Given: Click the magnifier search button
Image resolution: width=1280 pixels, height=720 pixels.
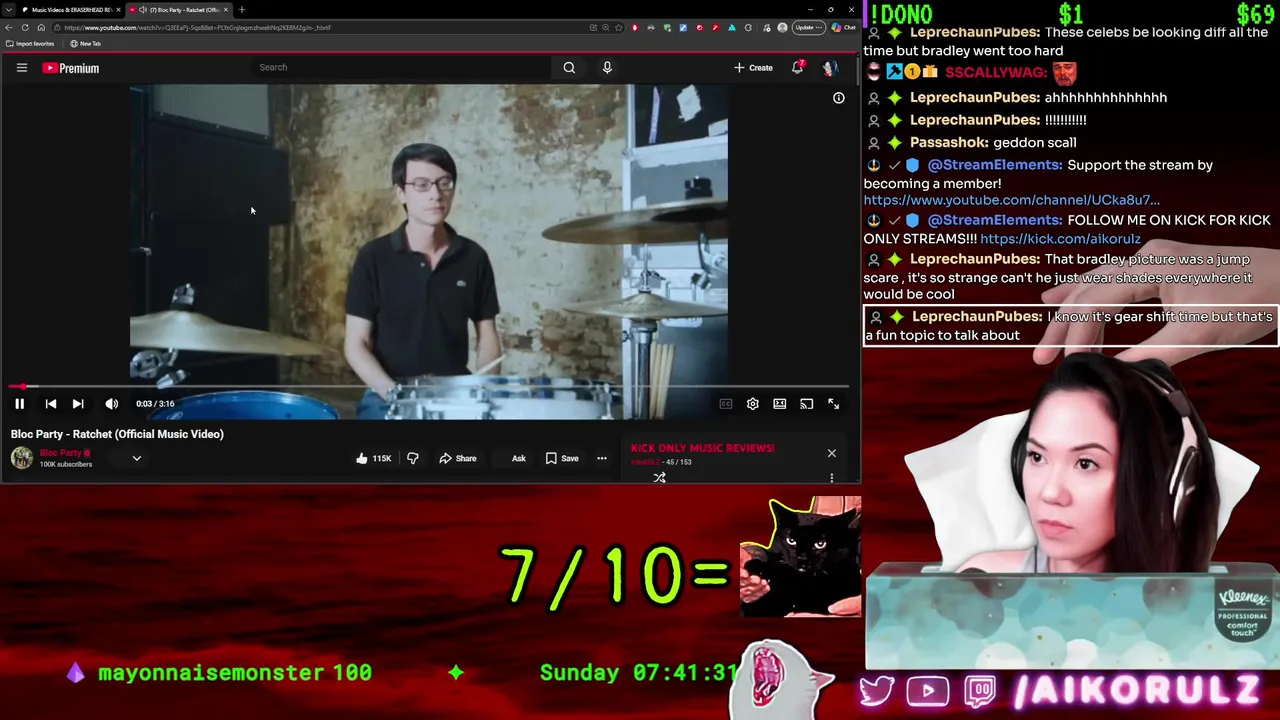Looking at the screenshot, I should click(569, 67).
